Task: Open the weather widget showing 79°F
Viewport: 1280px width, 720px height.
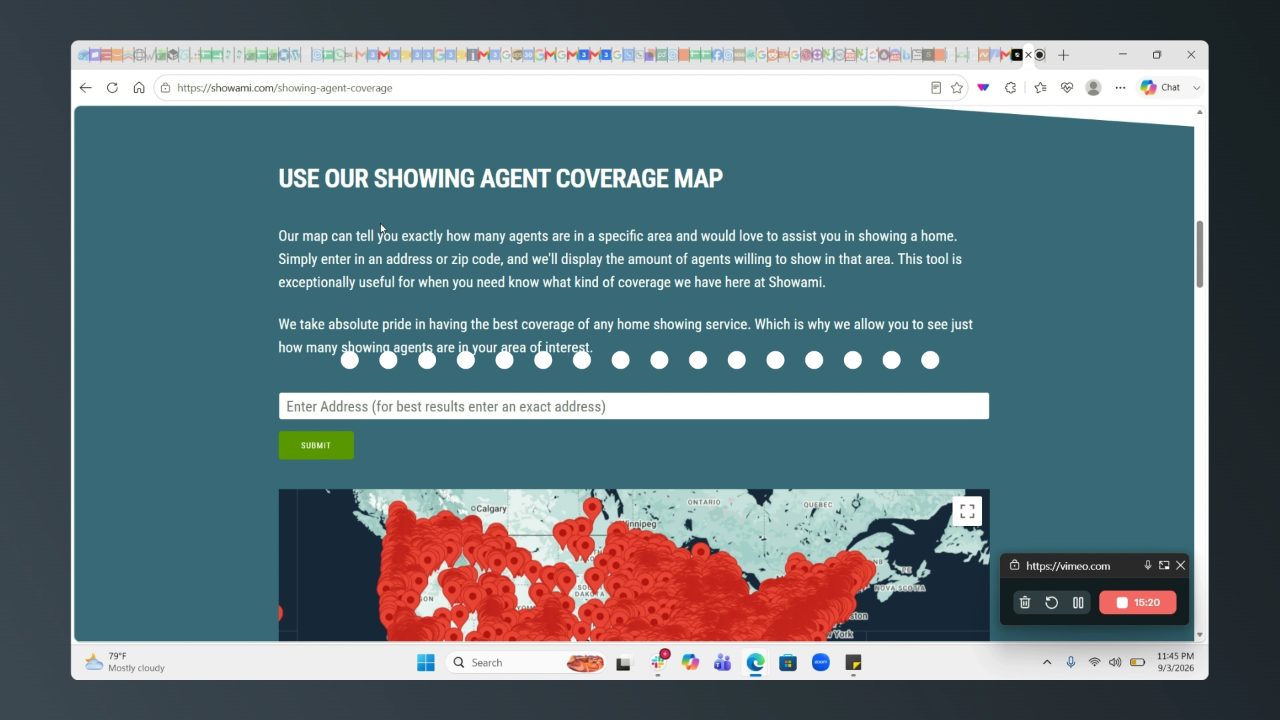Action: (x=125, y=662)
